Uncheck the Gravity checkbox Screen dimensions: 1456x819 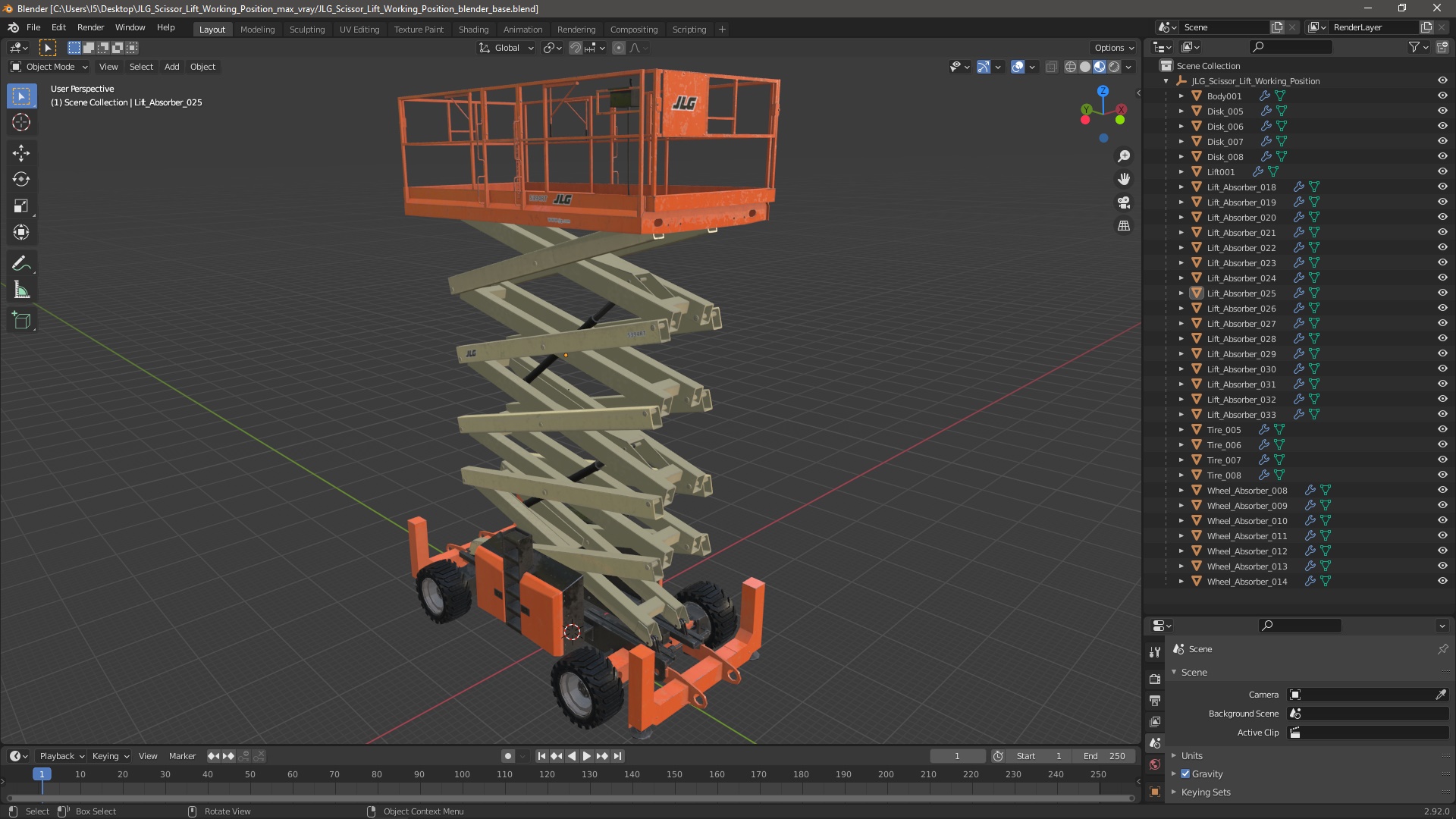[x=1185, y=774]
